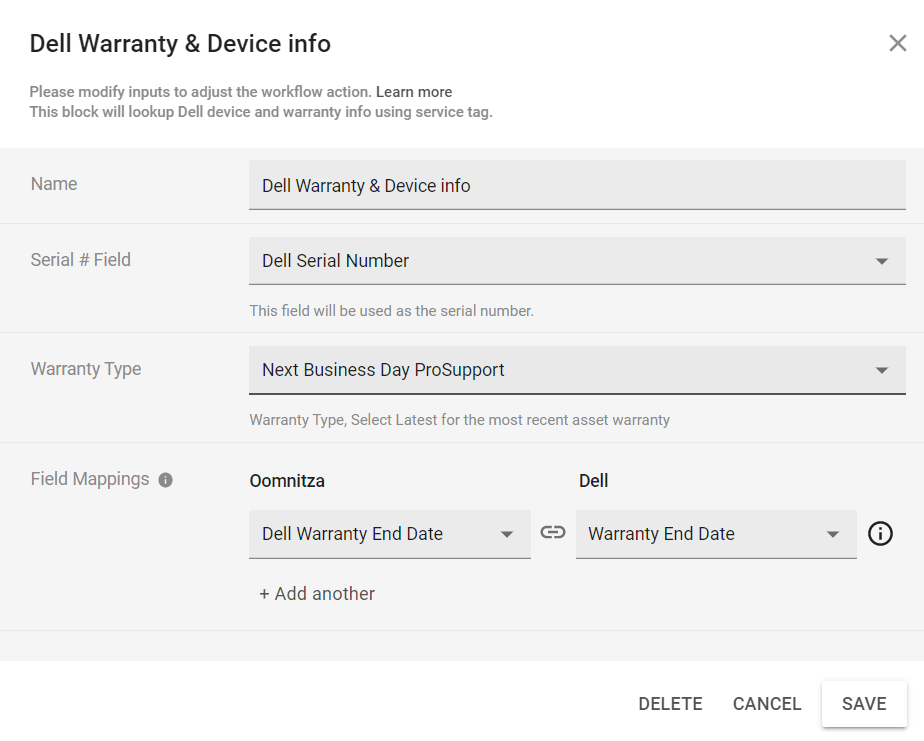Open the Learn more link

coord(414,91)
